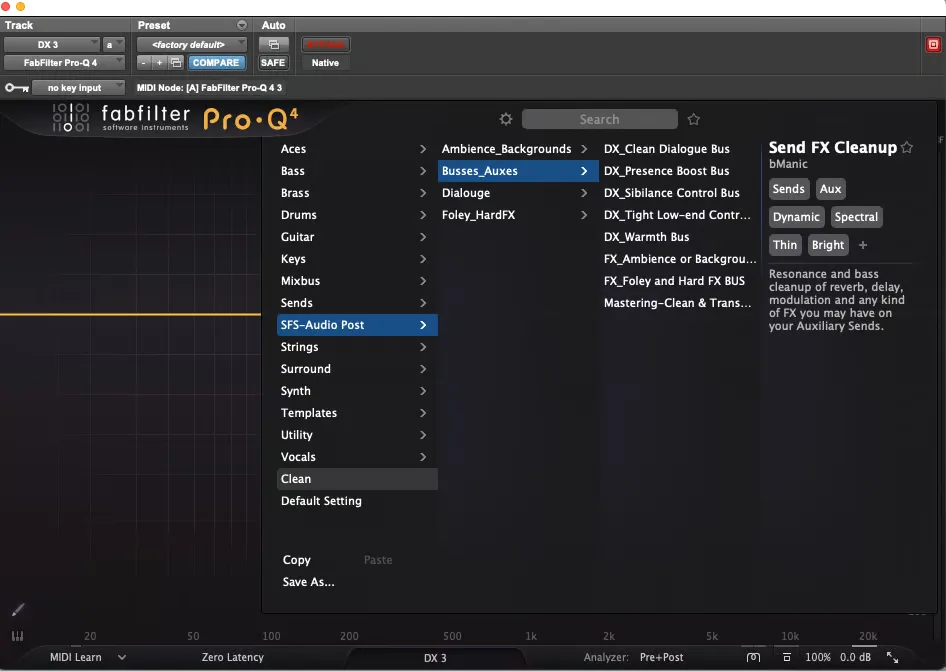
Task: Toggle the plug-in Bypass button
Action: (x=325, y=45)
